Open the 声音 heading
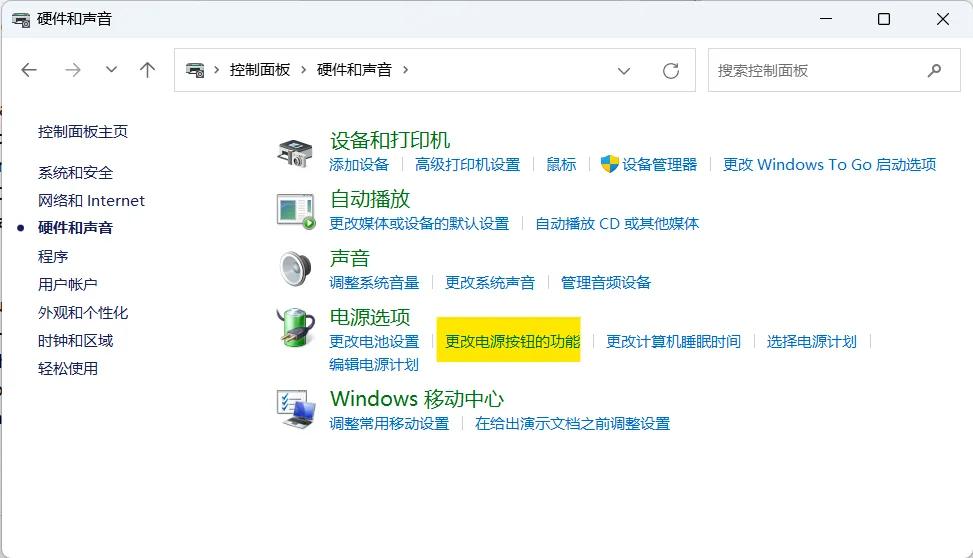 (350, 258)
